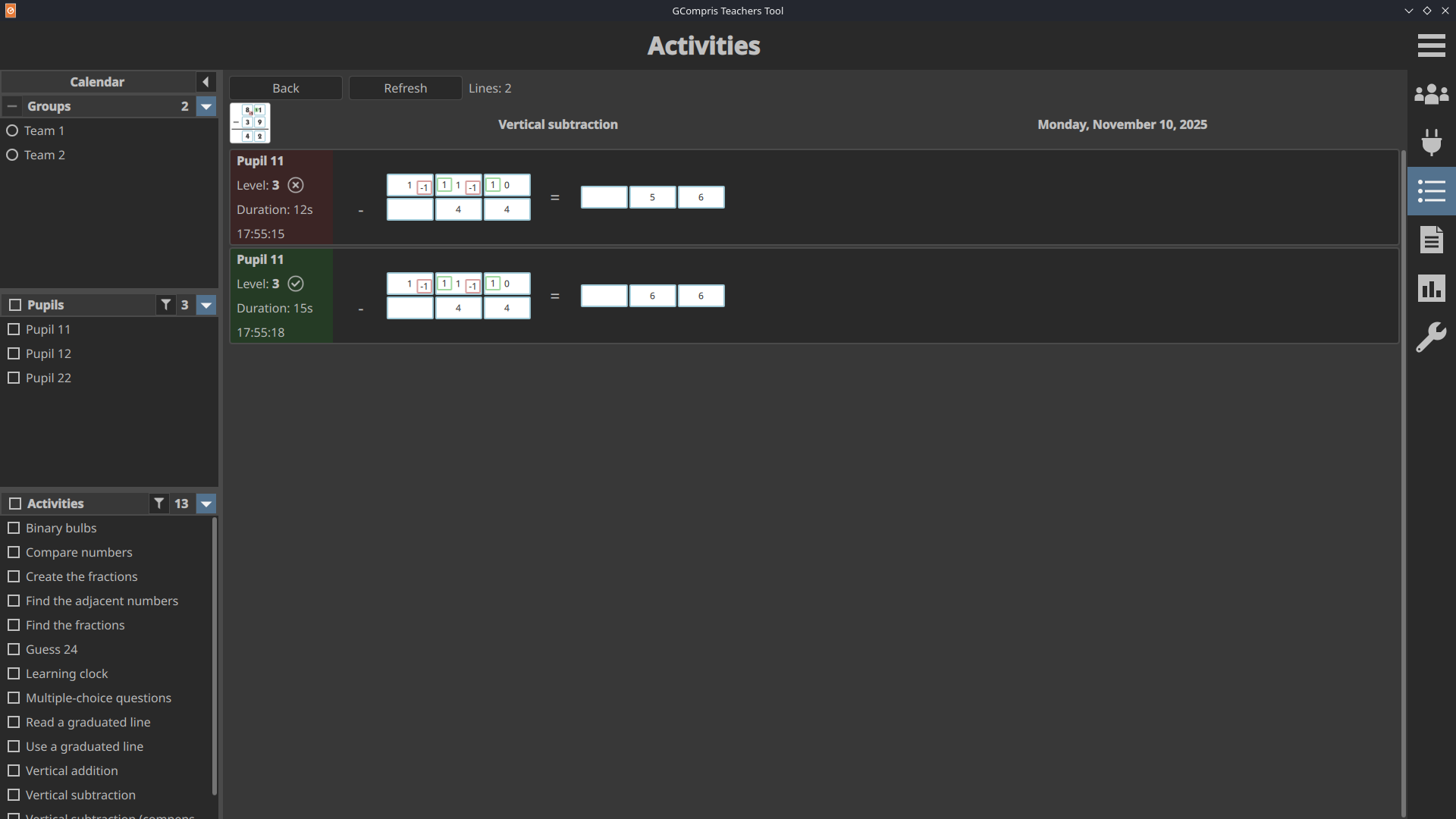1456x819 pixels.
Task: Click the 17:55:15 timestamp
Action: coord(261,234)
